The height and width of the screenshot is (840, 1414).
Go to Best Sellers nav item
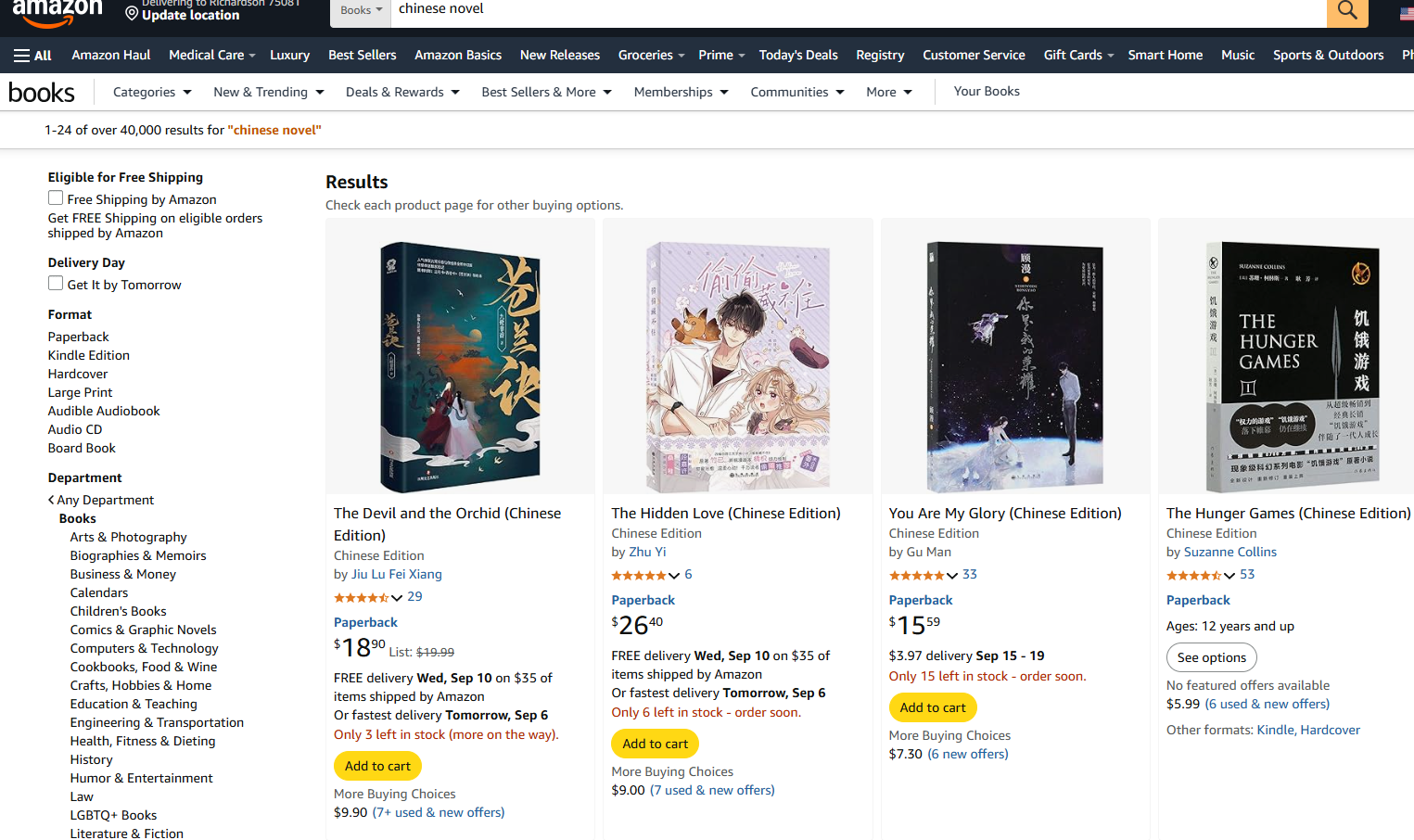click(362, 56)
